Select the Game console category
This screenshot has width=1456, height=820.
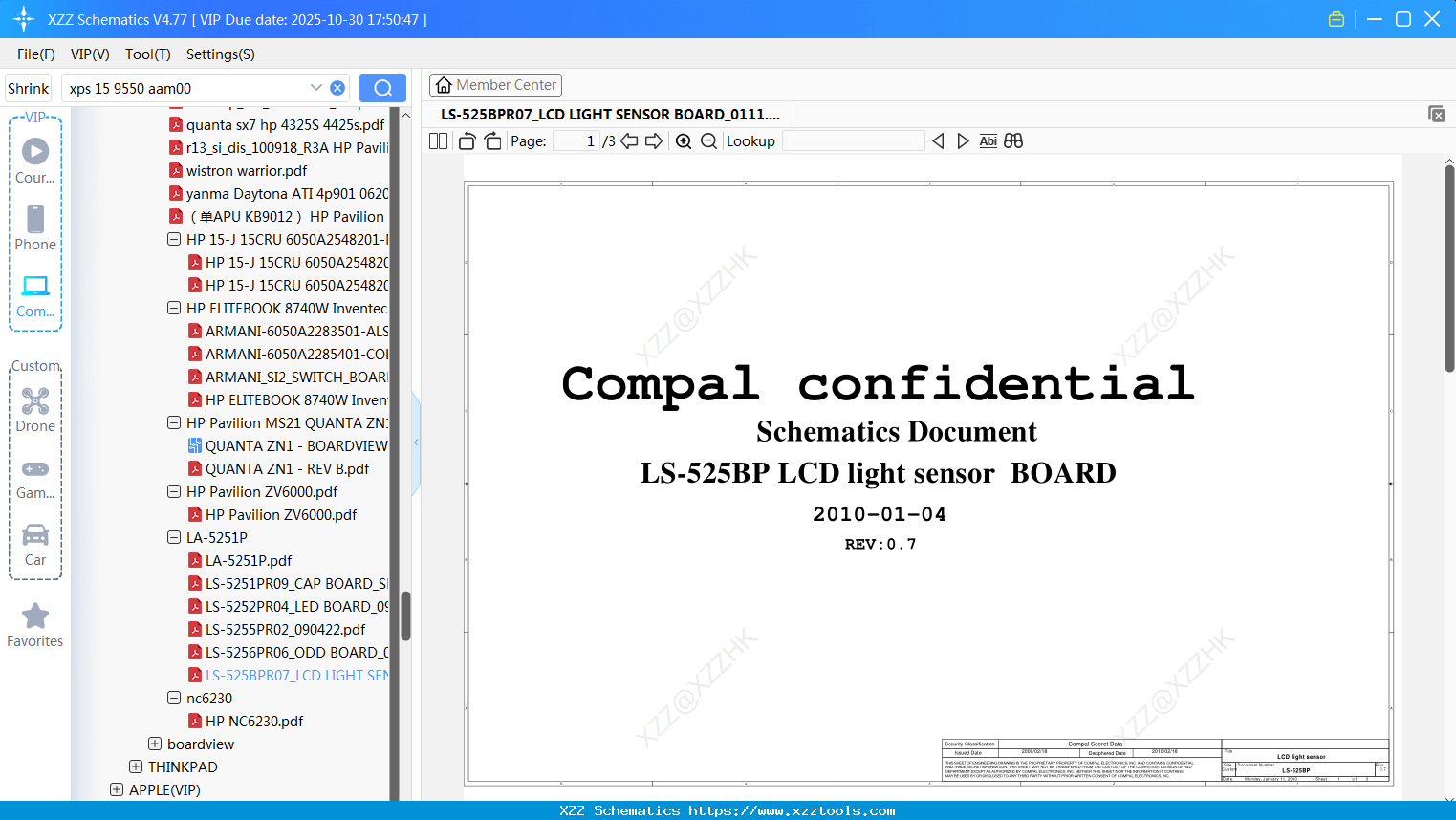[x=35, y=479]
